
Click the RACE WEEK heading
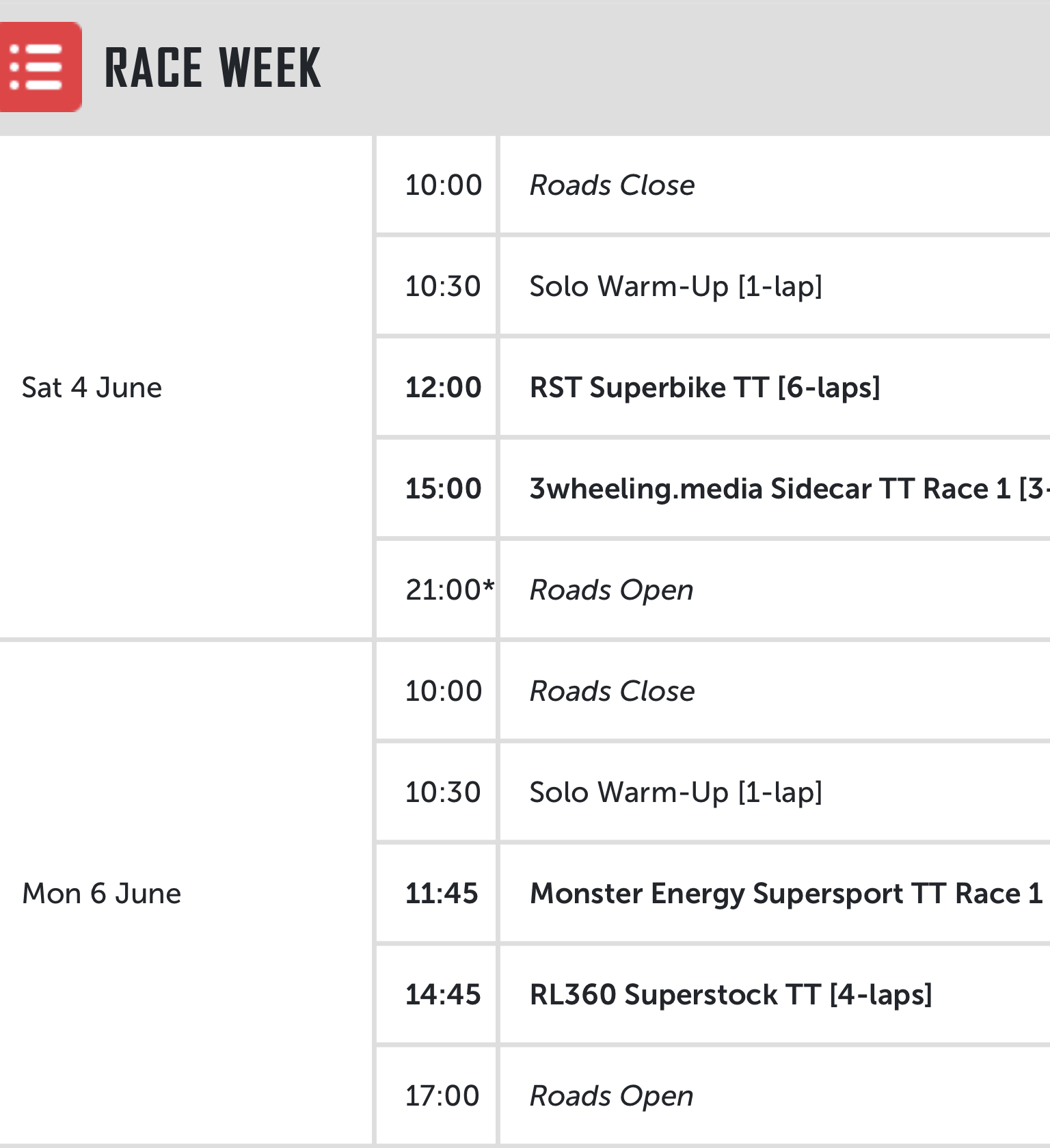click(x=213, y=68)
